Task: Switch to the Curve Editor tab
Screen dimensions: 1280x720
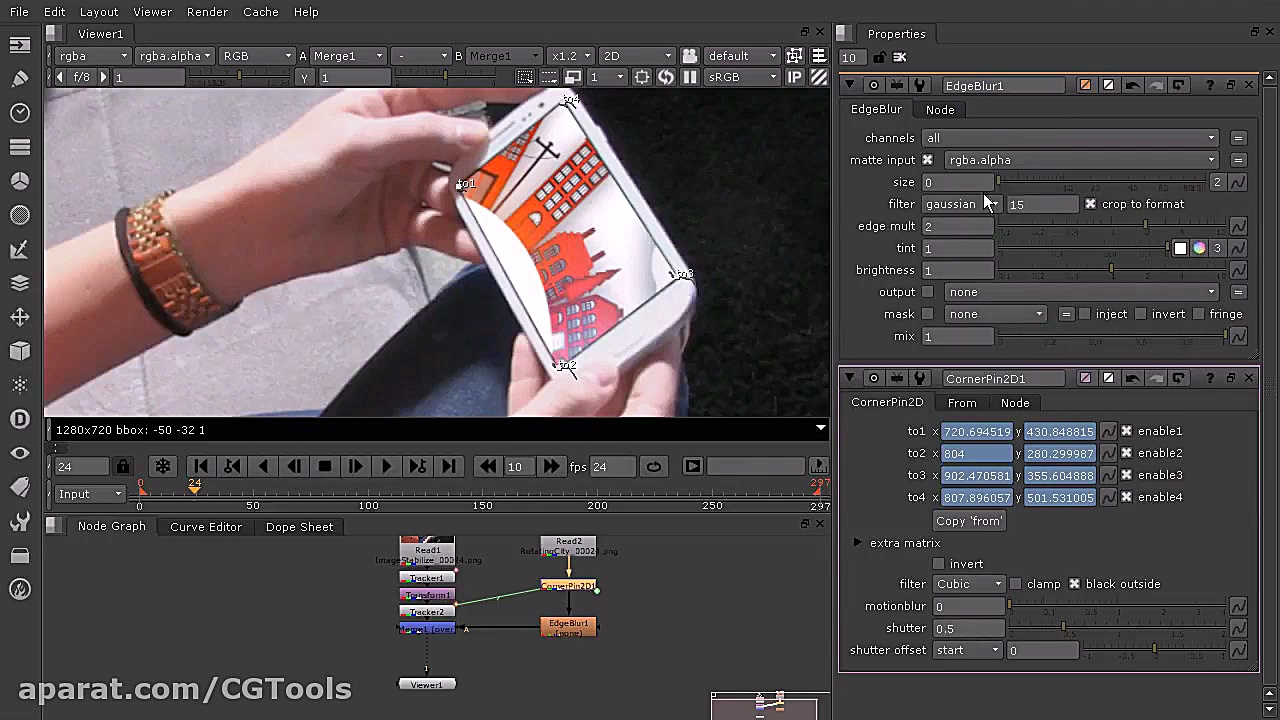Action: pos(206,527)
